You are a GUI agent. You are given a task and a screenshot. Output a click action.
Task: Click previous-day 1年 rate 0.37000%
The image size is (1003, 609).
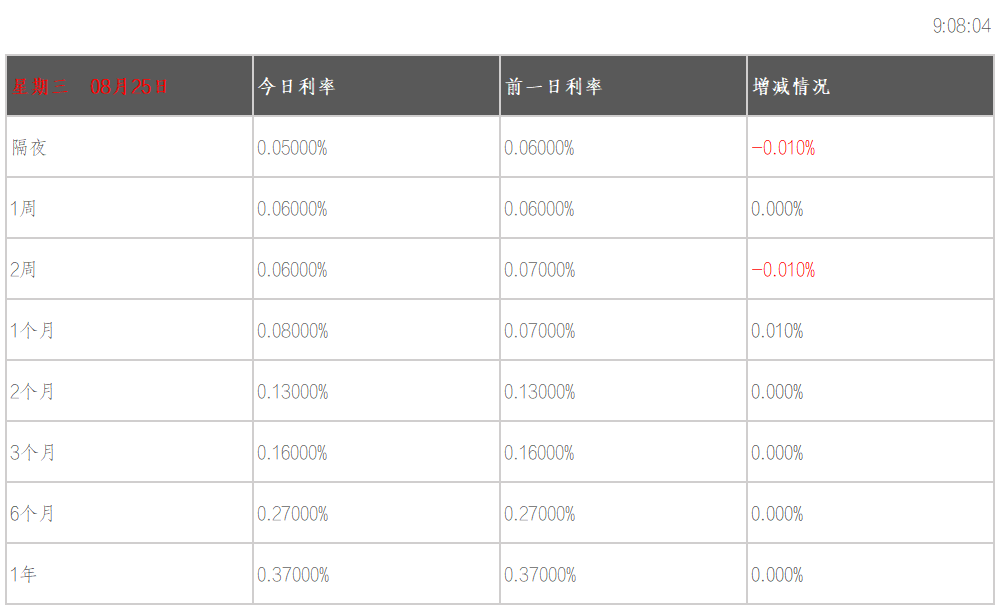tap(539, 575)
